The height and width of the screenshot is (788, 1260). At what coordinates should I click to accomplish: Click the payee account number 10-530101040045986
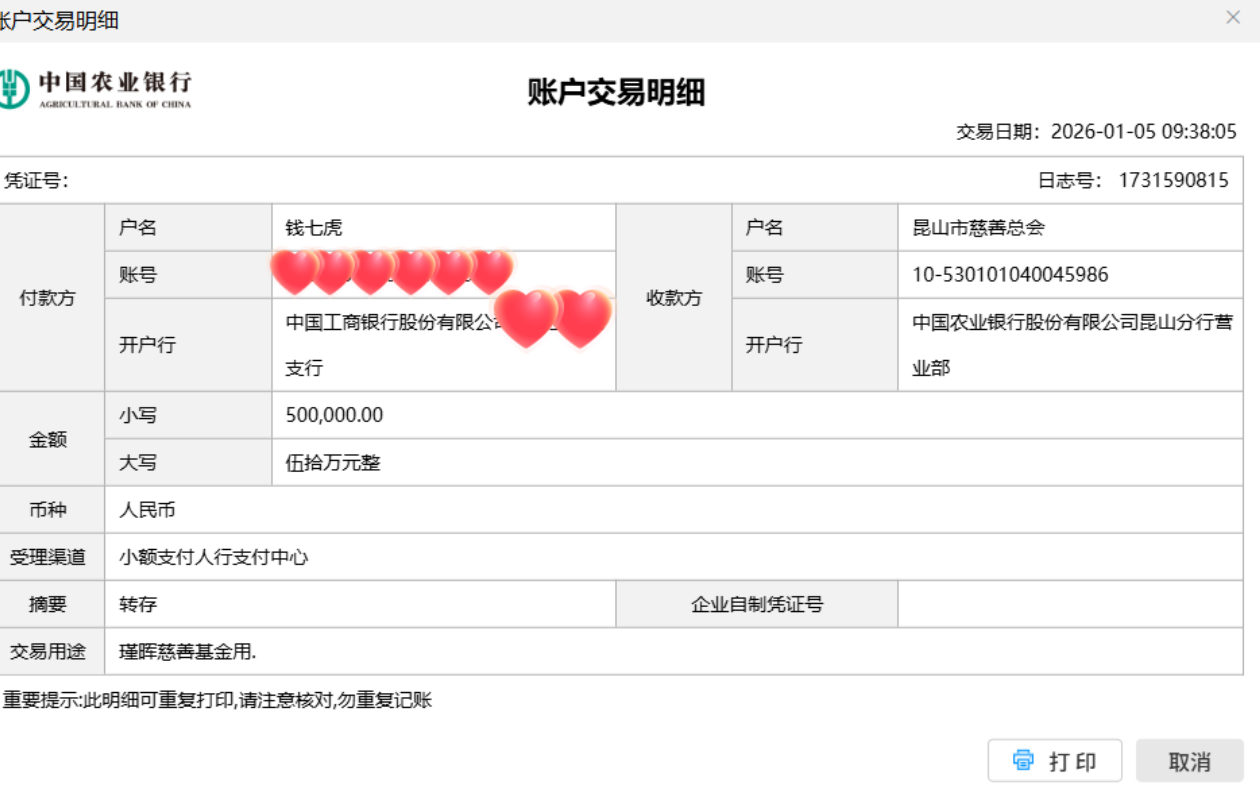click(1010, 275)
